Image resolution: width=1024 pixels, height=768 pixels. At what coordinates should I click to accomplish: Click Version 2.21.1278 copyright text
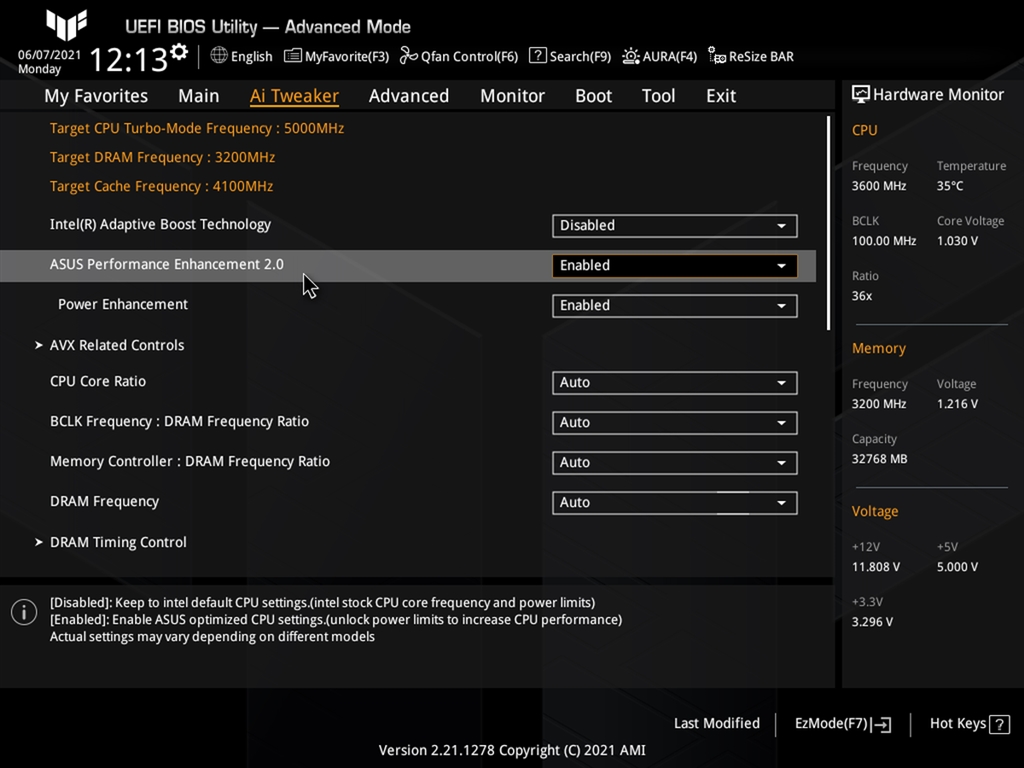(512, 750)
